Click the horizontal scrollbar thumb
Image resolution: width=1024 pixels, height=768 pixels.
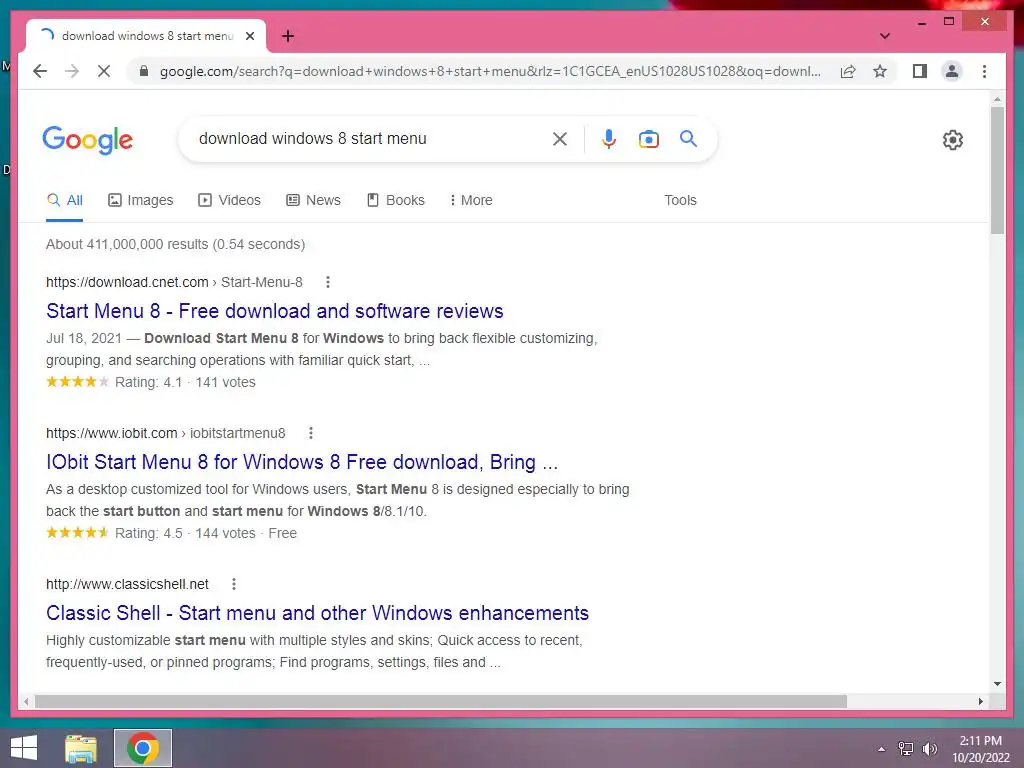(440, 701)
